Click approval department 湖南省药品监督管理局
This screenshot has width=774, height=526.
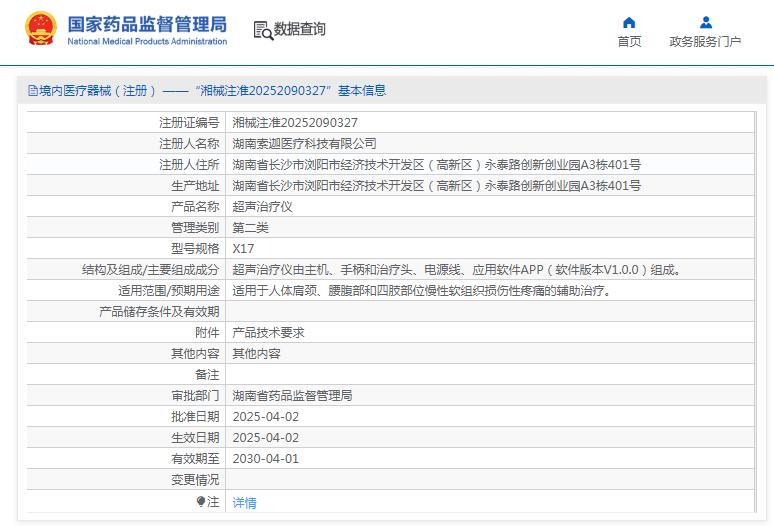[292, 396]
